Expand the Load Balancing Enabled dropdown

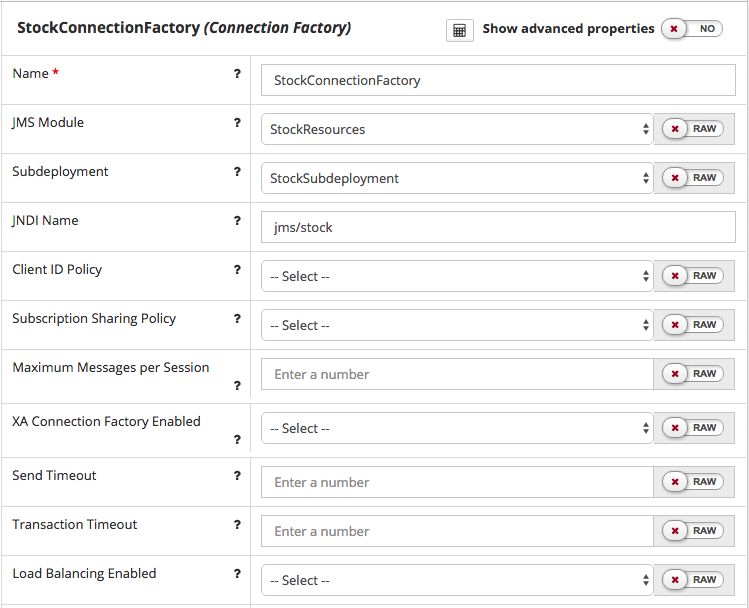coord(456,580)
